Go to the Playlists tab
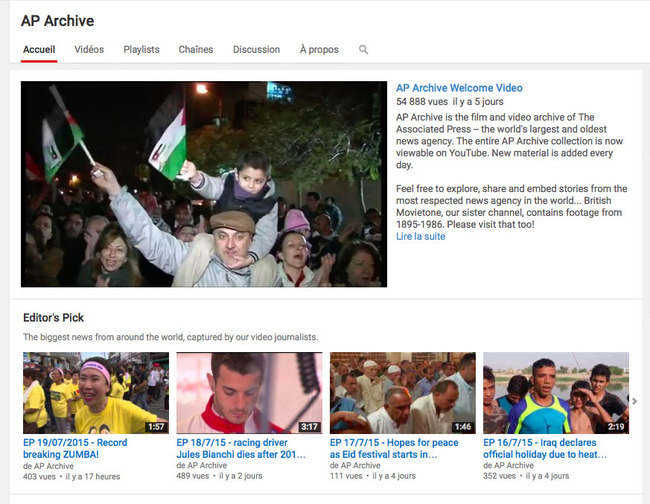Image resolution: width=650 pixels, height=504 pixels. pos(141,49)
